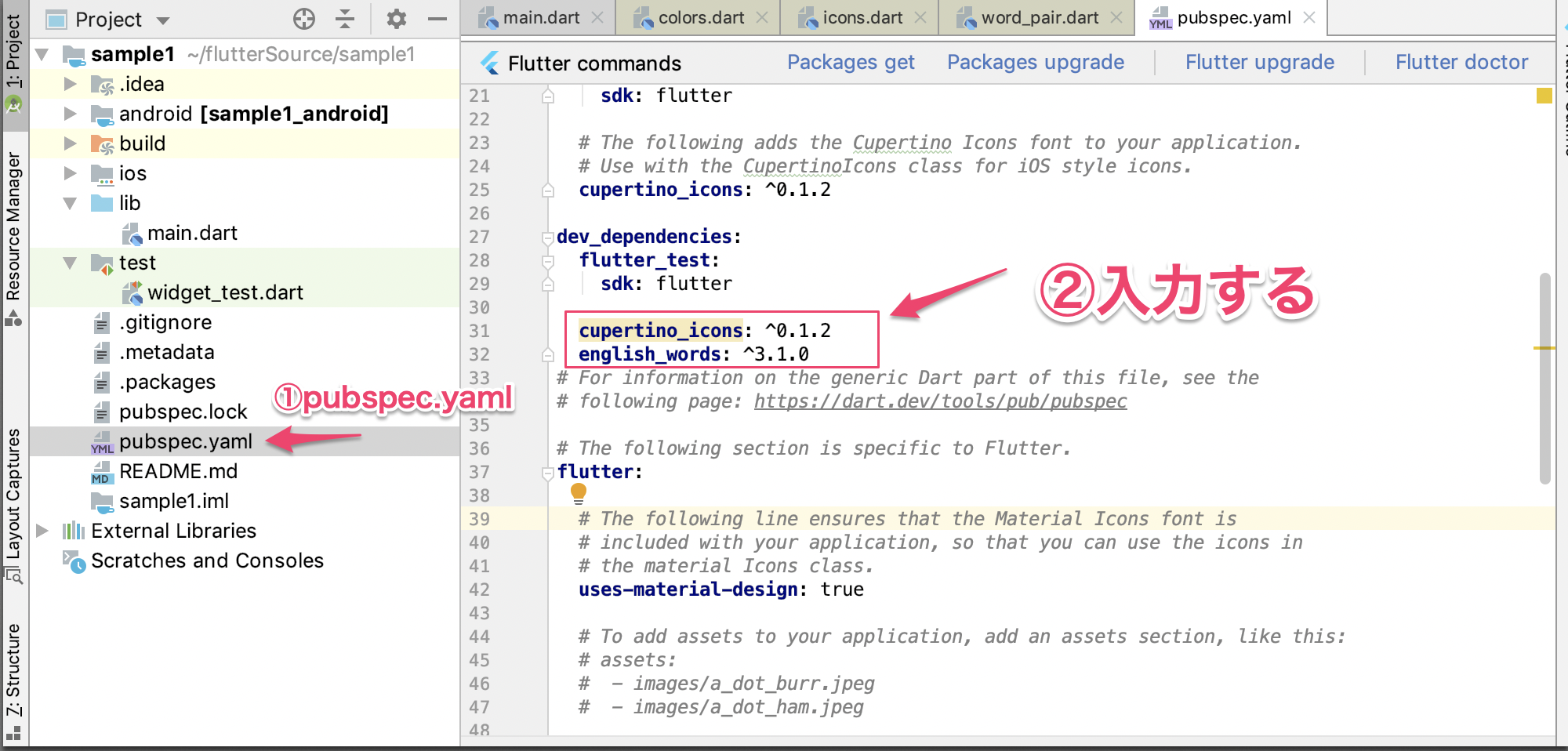Image resolution: width=1568 pixels, height=751 pixels.
Task: Select sample1.iml in the project tree
Action: [x=174, y=502]
